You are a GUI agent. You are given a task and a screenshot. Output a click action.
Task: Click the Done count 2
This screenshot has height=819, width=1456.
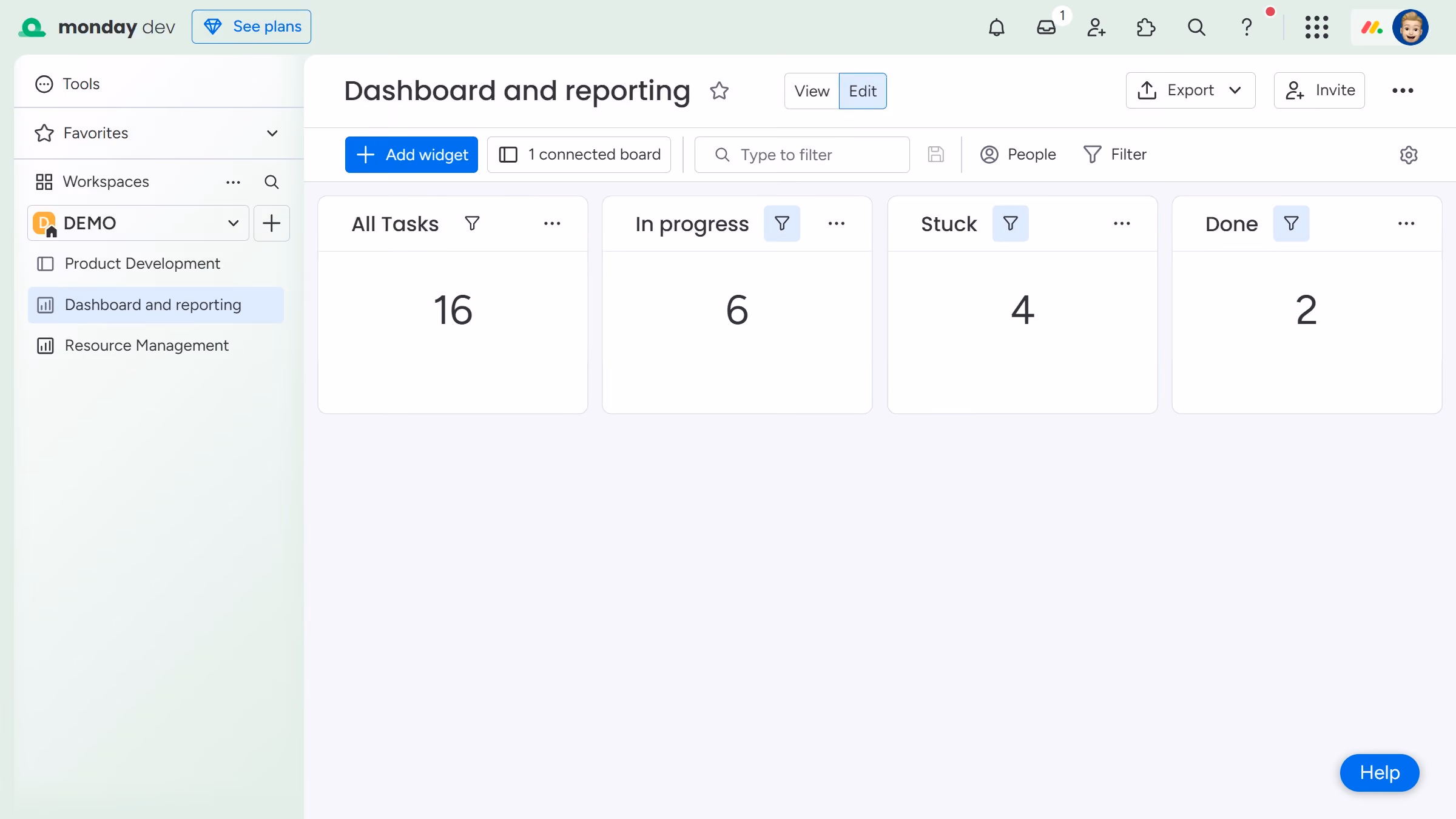1307,310
